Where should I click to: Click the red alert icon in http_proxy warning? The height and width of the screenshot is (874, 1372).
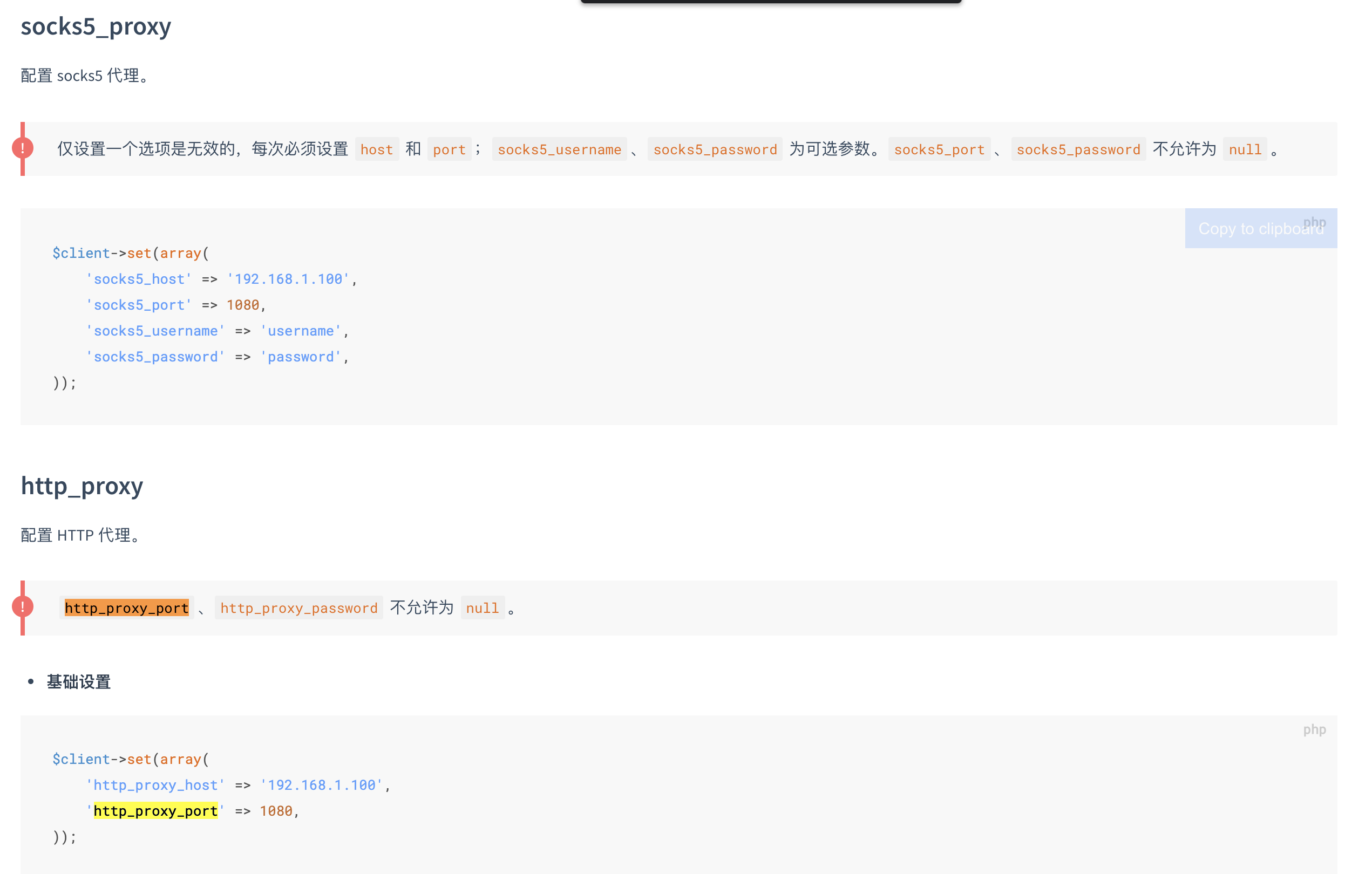pos(22,607)
